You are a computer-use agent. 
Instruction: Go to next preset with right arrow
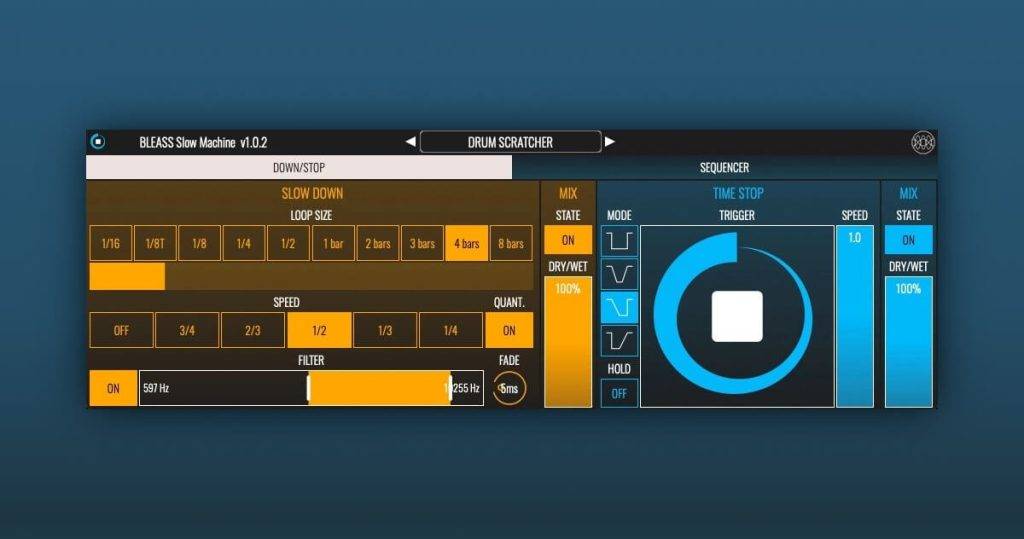pyautogui.click(x=609, y=142)
